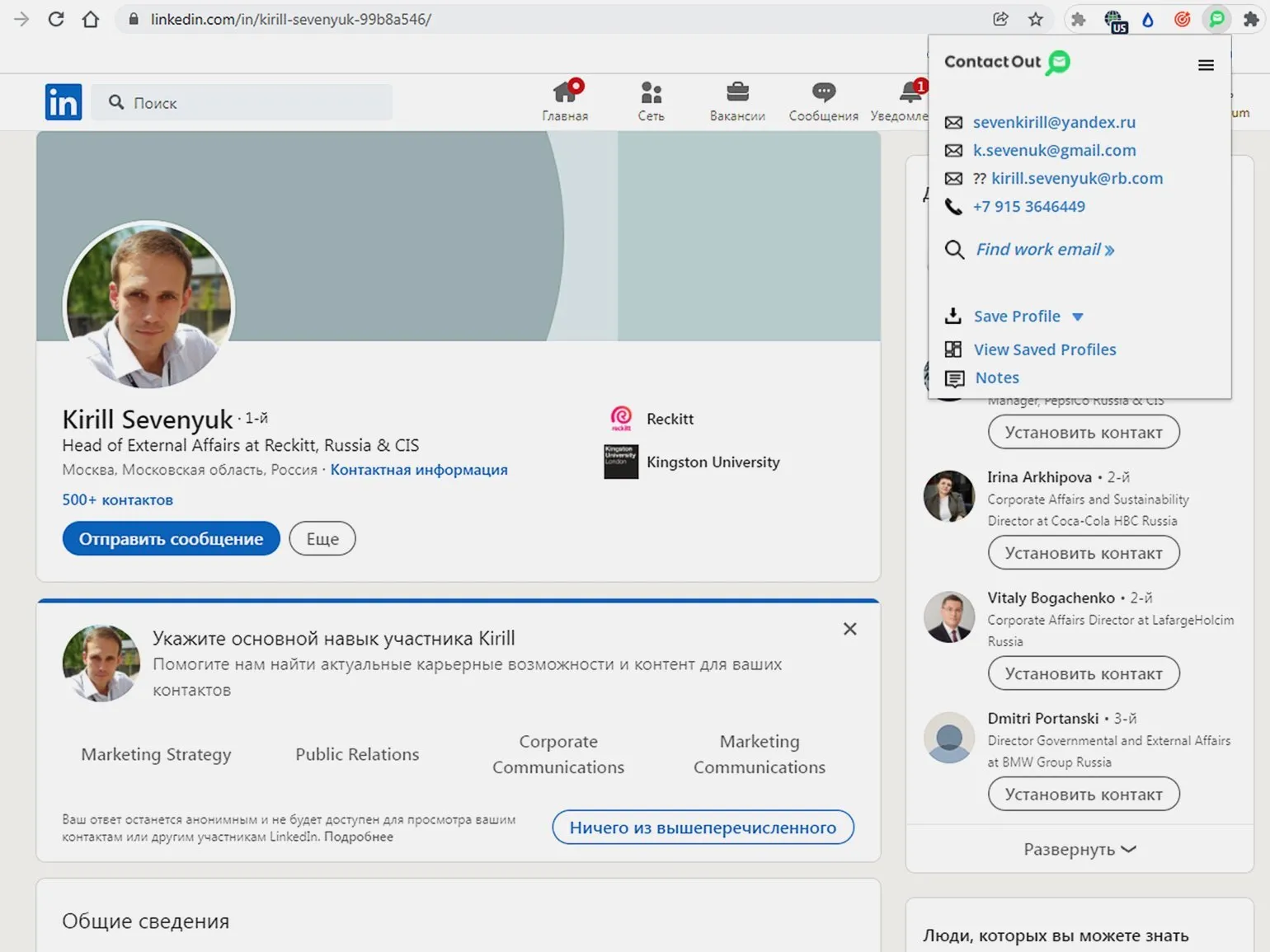Click the ContactOut extension icon in toolbar

(x=1216, y=19)
